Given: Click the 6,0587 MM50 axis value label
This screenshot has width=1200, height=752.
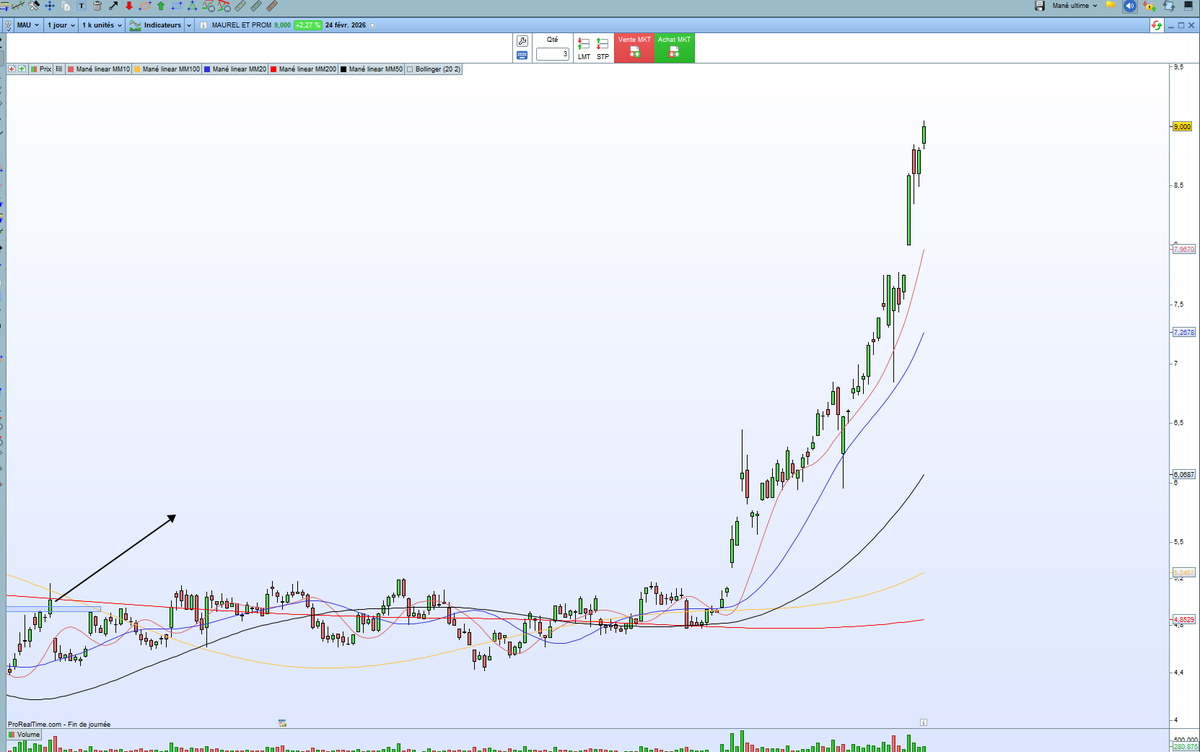Looking at the screenshot, I should [x=1183, y=474].
